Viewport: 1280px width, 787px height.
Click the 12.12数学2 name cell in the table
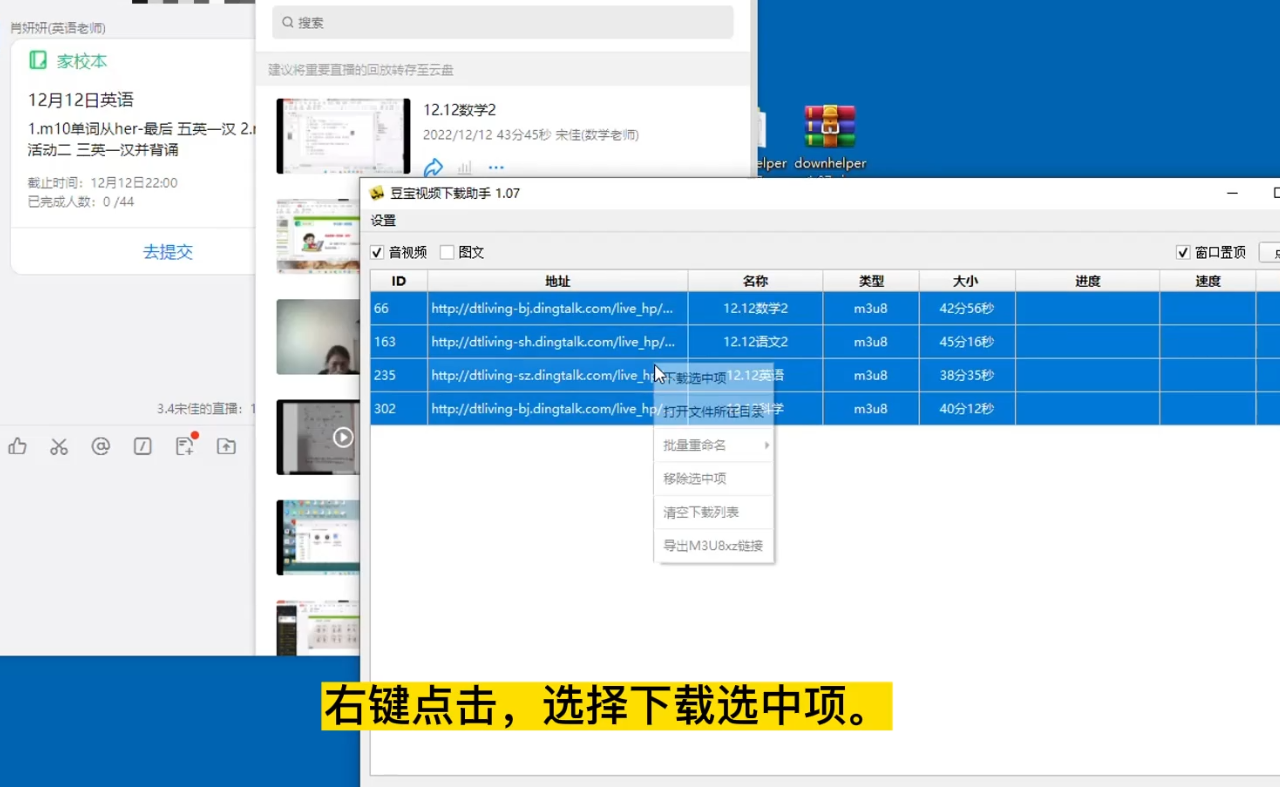pos(756,308)
